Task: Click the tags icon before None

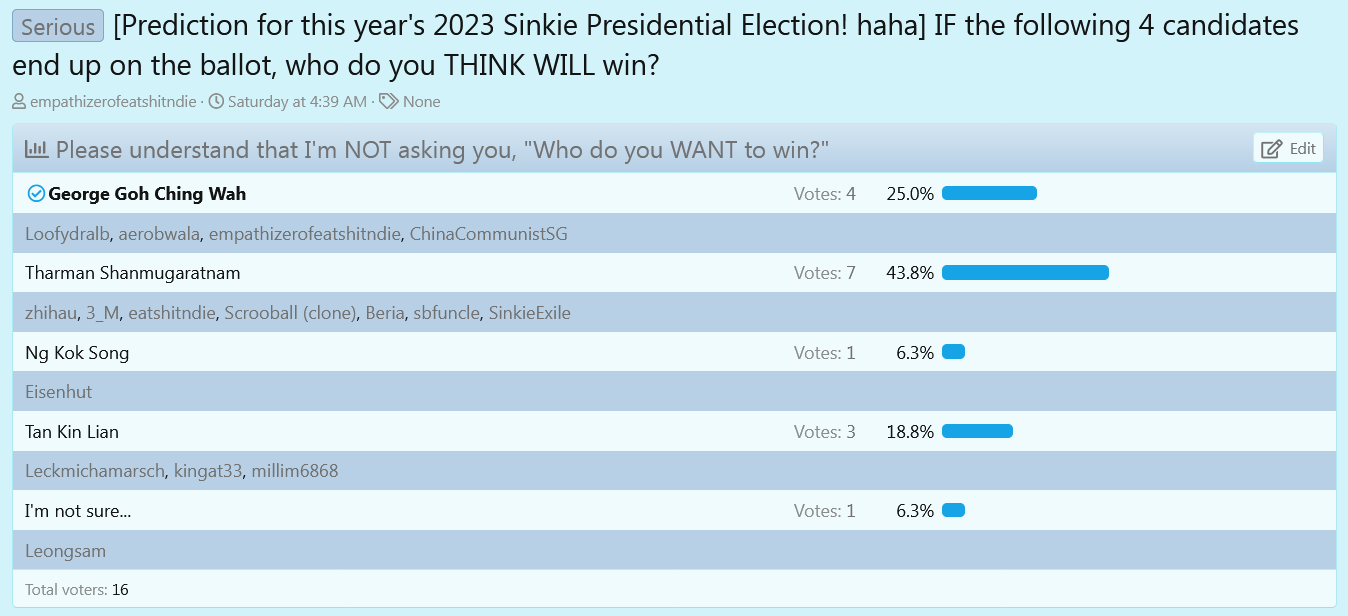Action: 389,101
